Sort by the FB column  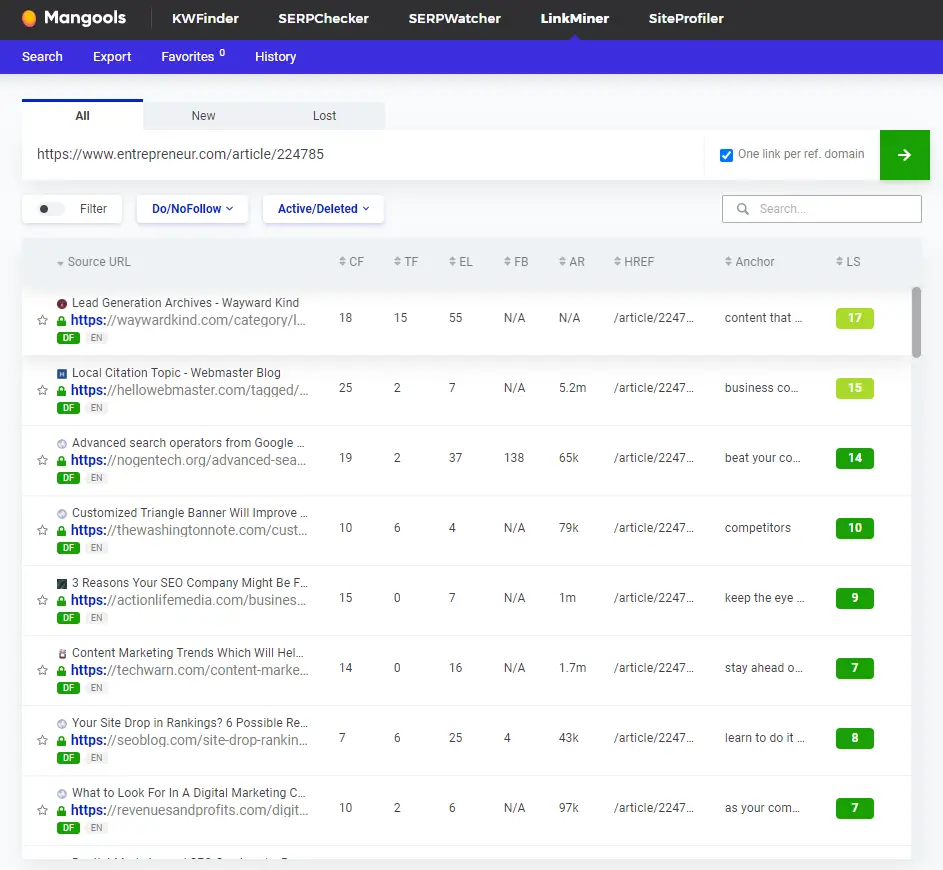[516, 262]
